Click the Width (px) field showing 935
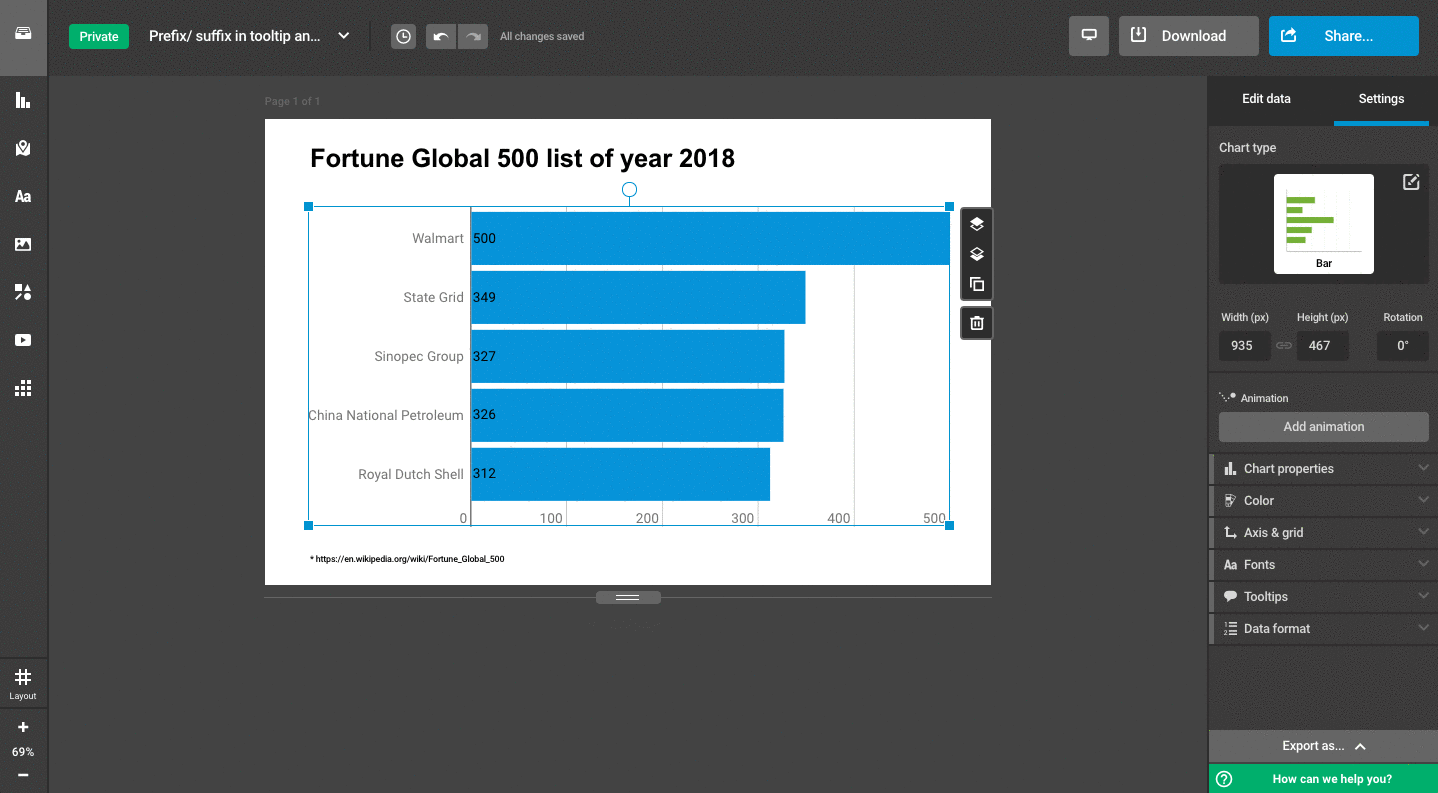This screenshot has height=793, width=1438. click(1244, 346)
